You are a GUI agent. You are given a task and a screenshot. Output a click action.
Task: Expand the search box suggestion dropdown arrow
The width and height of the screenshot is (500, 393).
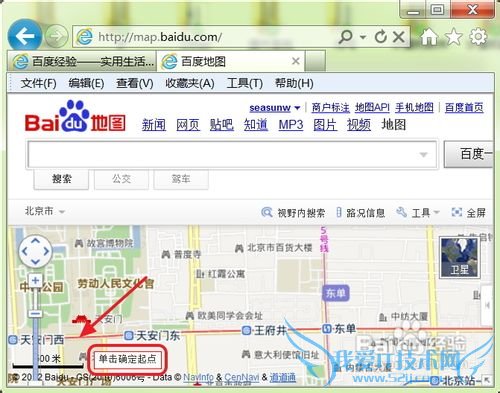pyautogui.click(x=423, y=155)
